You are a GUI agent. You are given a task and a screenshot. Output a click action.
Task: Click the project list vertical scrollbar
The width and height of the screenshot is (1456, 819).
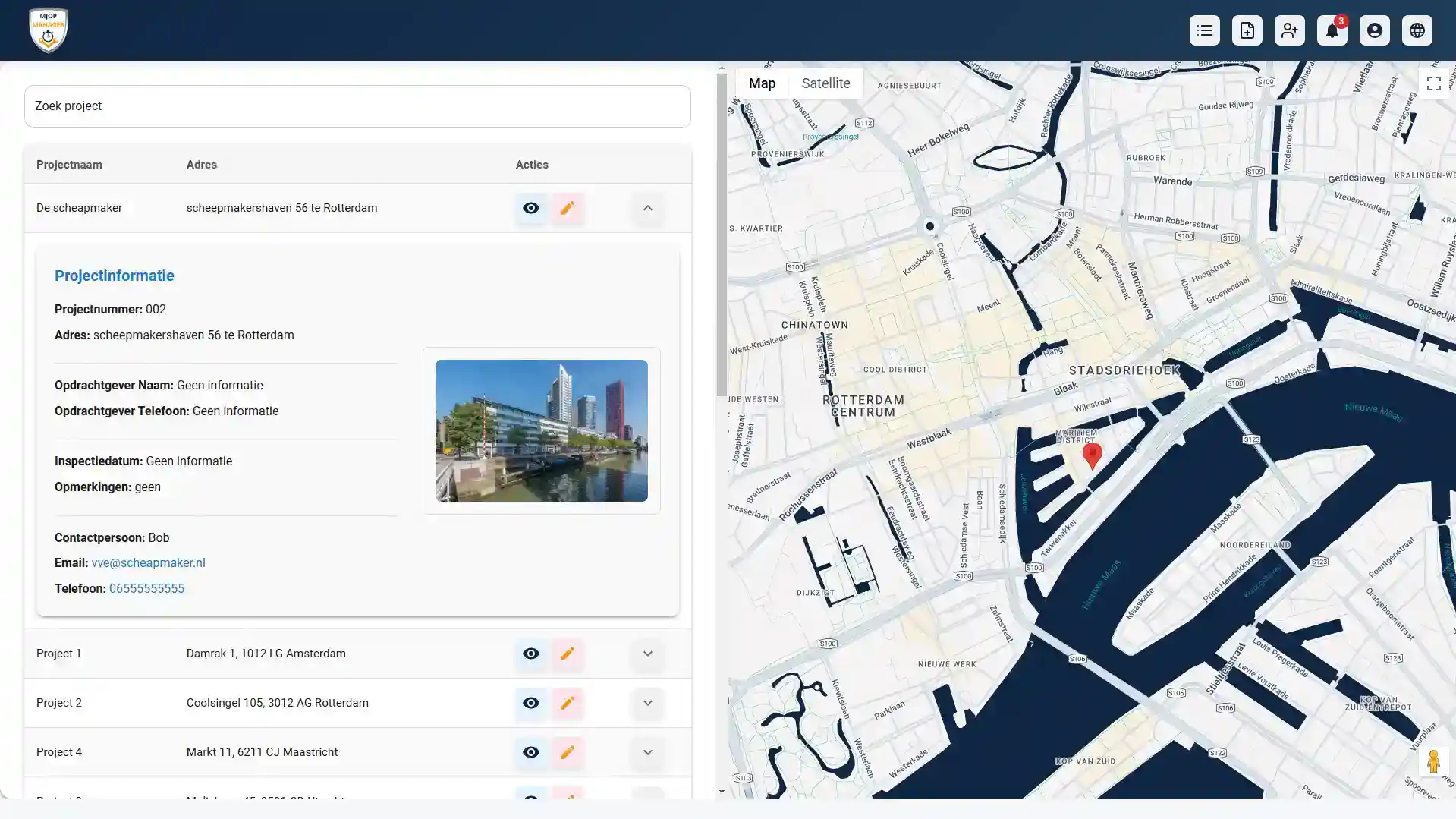[x=721, y=235]
